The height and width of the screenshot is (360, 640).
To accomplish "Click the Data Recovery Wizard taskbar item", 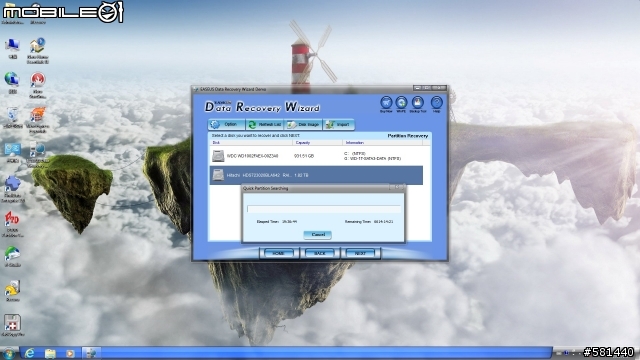I will (91, 353).
